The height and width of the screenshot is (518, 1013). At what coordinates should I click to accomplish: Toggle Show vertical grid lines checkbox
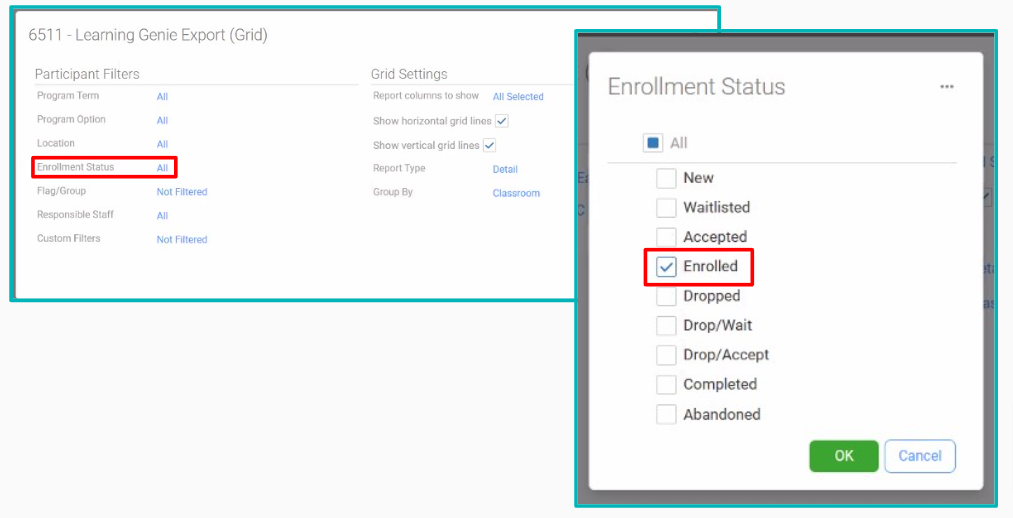point(490,145)
